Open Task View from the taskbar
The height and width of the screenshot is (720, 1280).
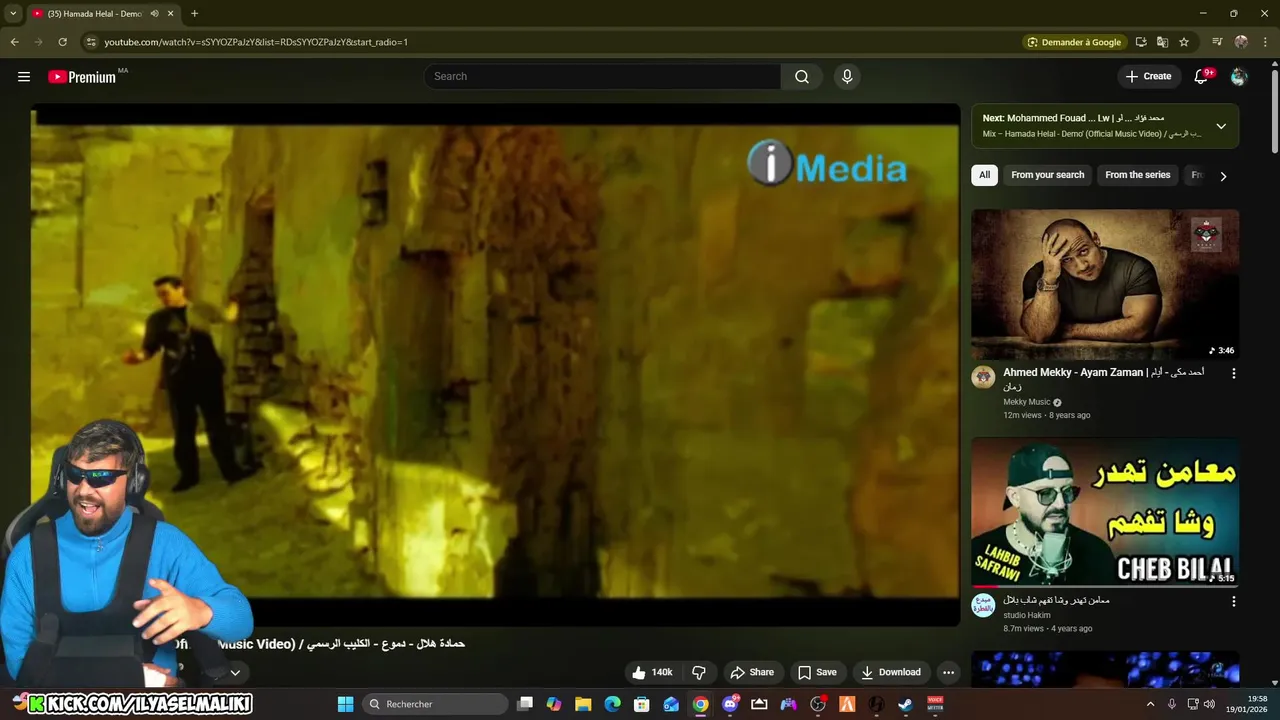[525, 704]
